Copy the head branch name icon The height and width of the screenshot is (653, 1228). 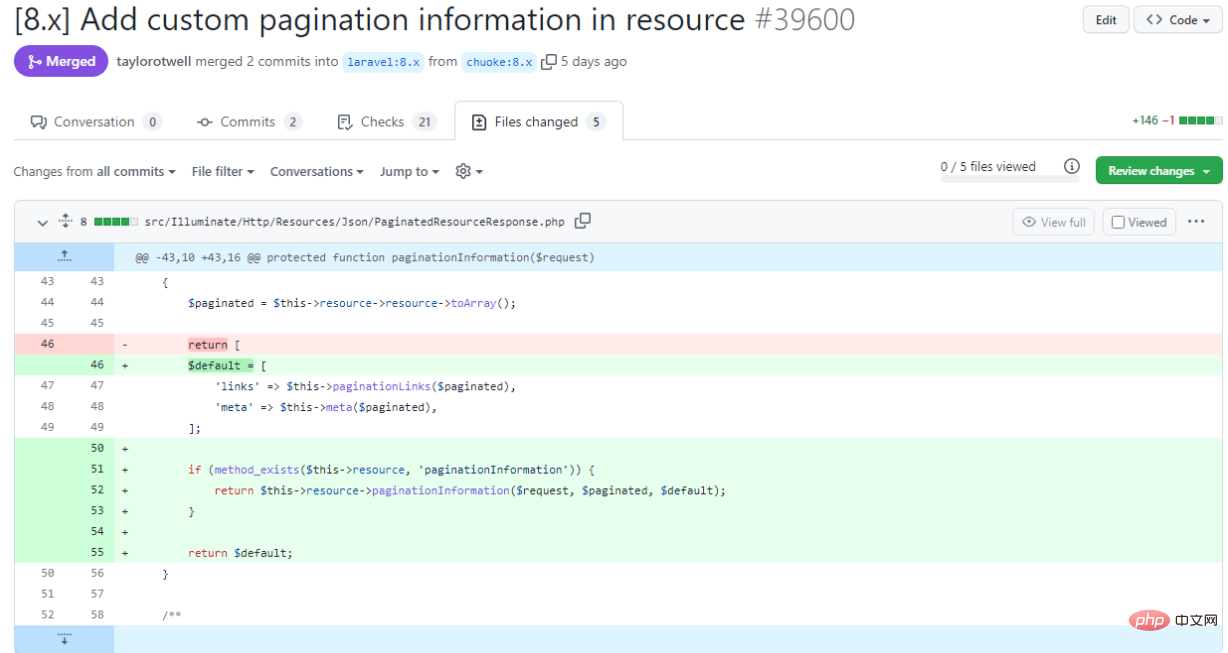click(x=549, y=62)
